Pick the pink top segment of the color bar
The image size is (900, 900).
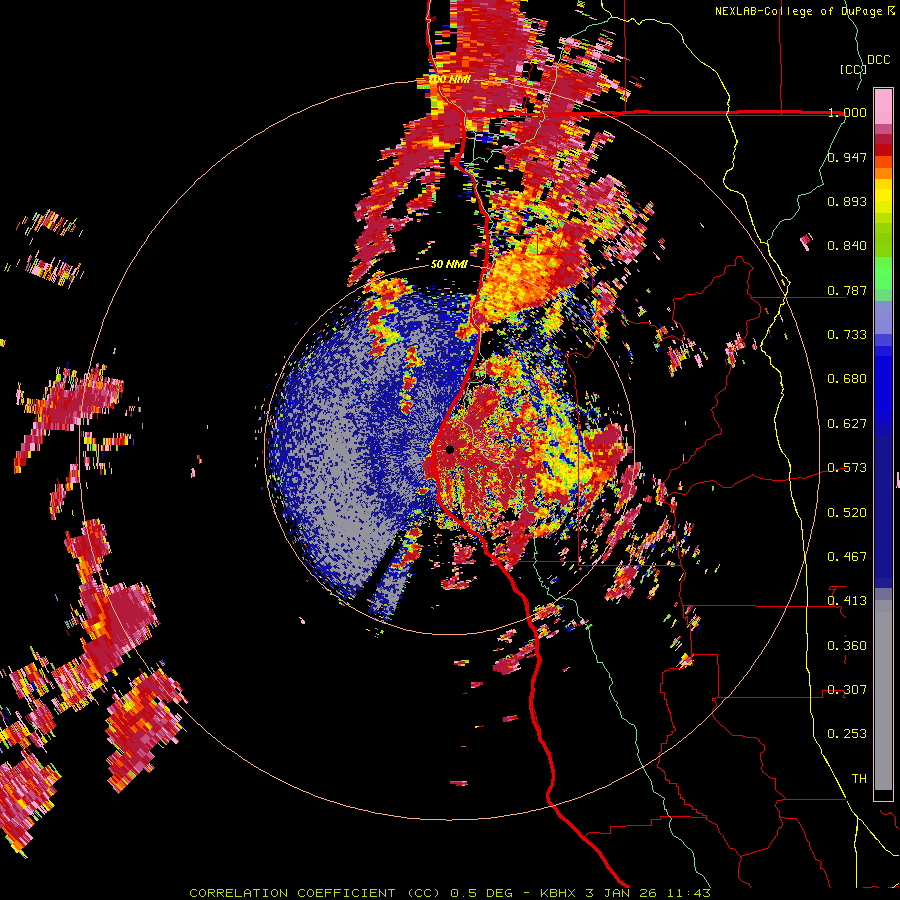tap(883, 107)
